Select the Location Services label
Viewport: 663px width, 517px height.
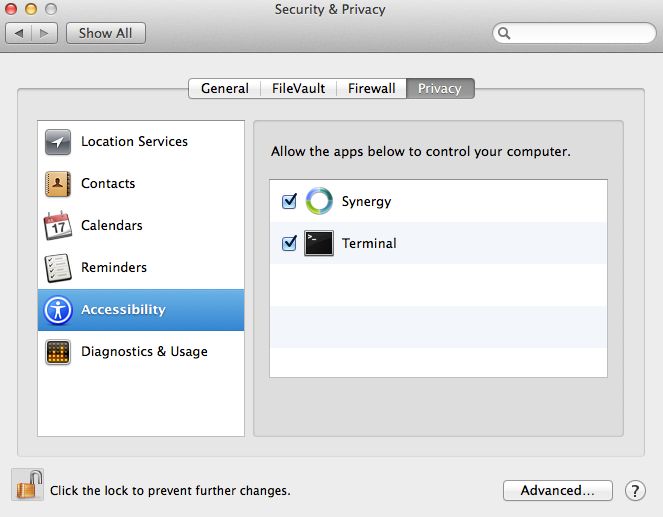click(x=134, y=141)
